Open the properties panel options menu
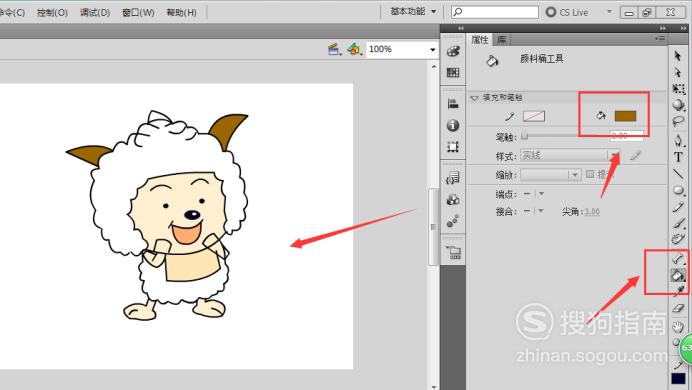This screenshot has height=390, width=692. coord(660,39)
